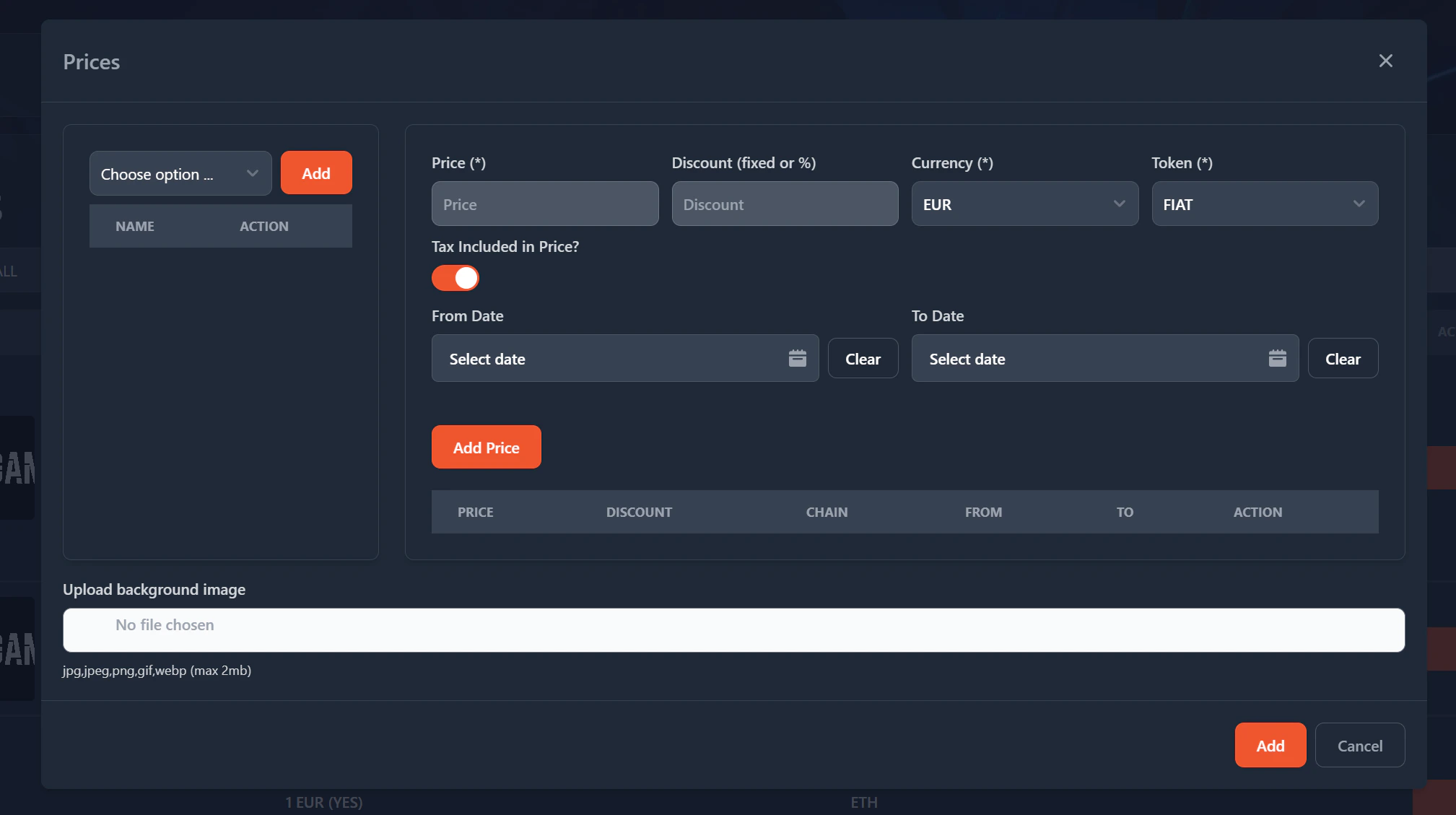This screenshot has width=1456, height=815.
Task: Click the Price input field
Action: (x=544, y=204)
